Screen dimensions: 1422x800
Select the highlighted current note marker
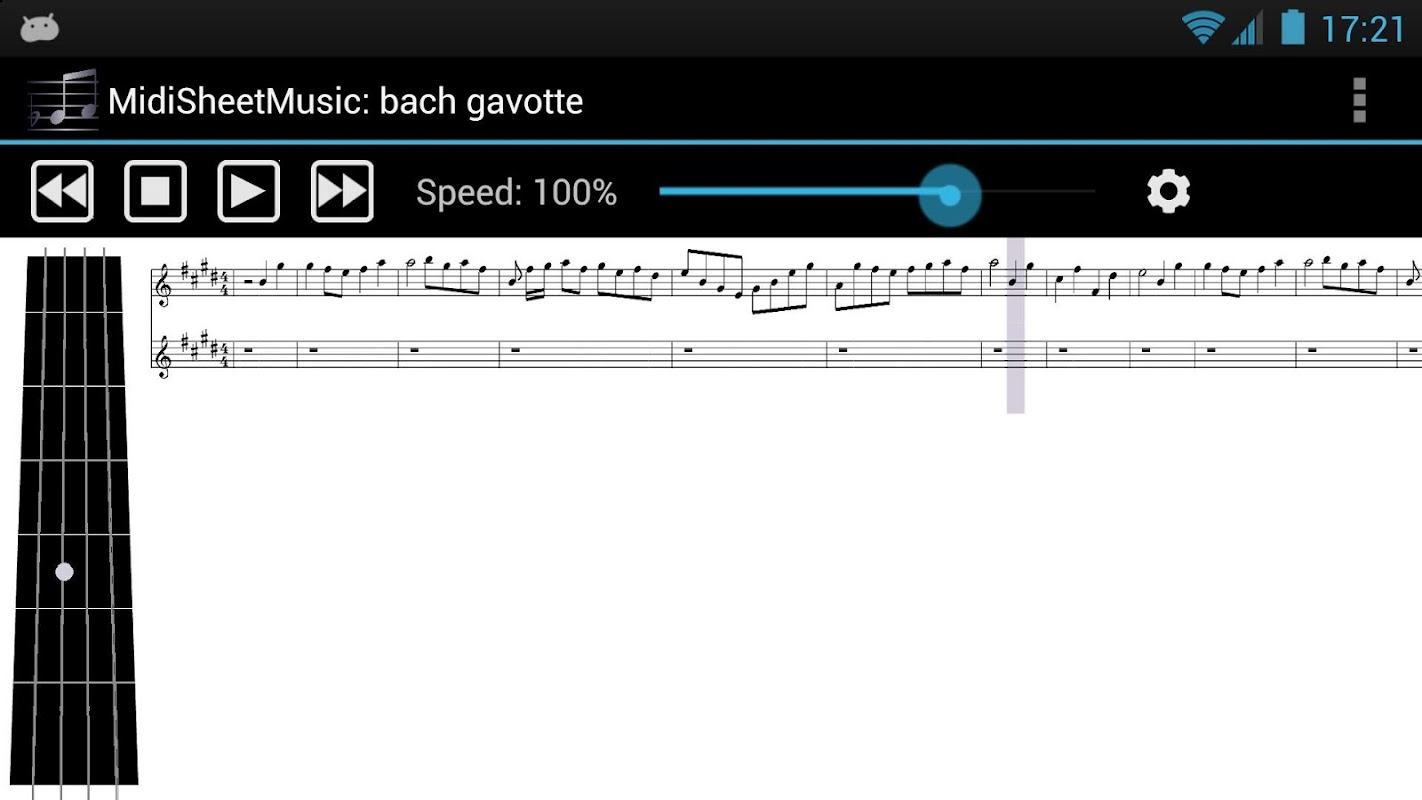(1015, 325)
